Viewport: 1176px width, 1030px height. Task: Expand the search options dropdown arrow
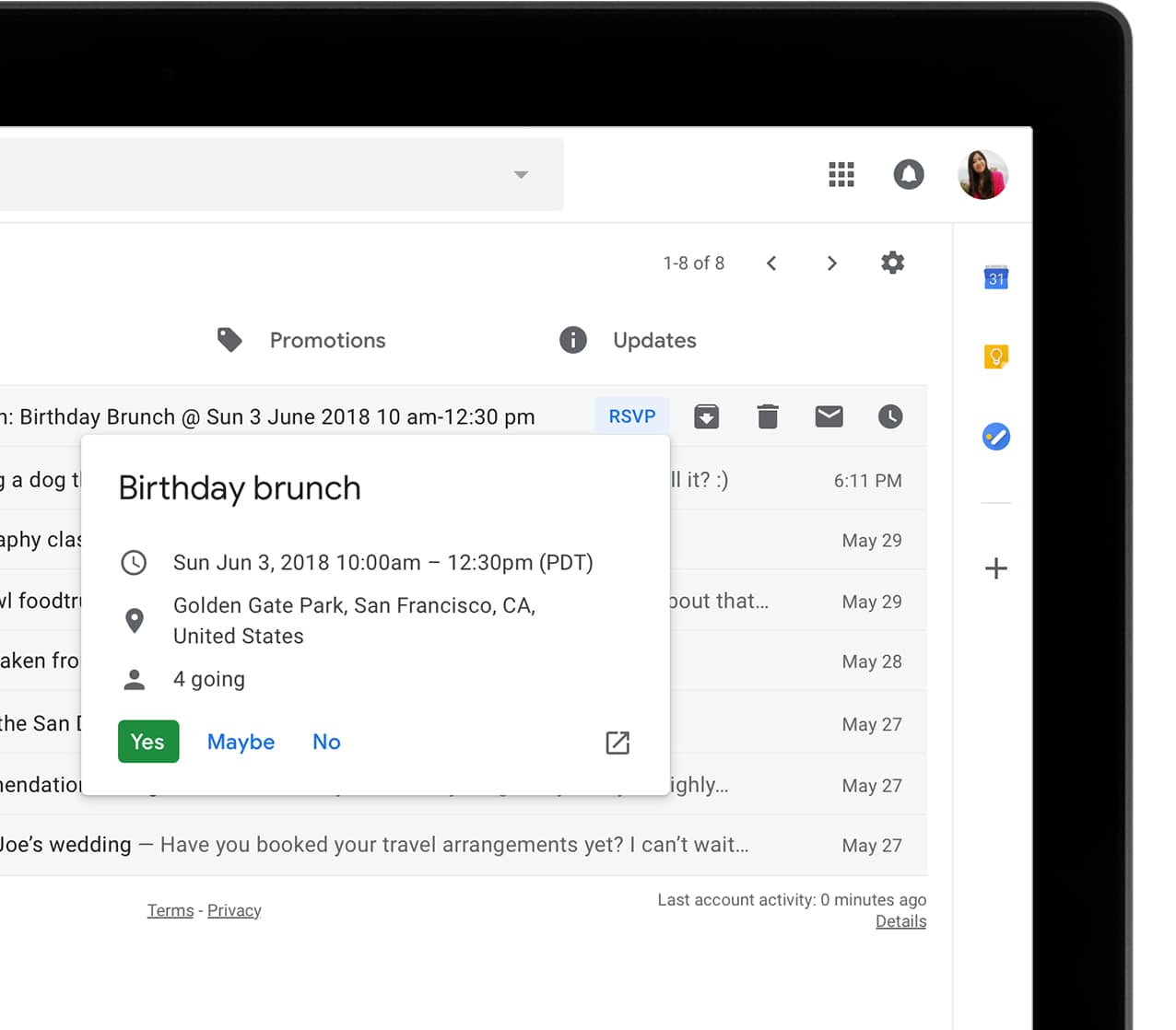[x=521, y=174]
